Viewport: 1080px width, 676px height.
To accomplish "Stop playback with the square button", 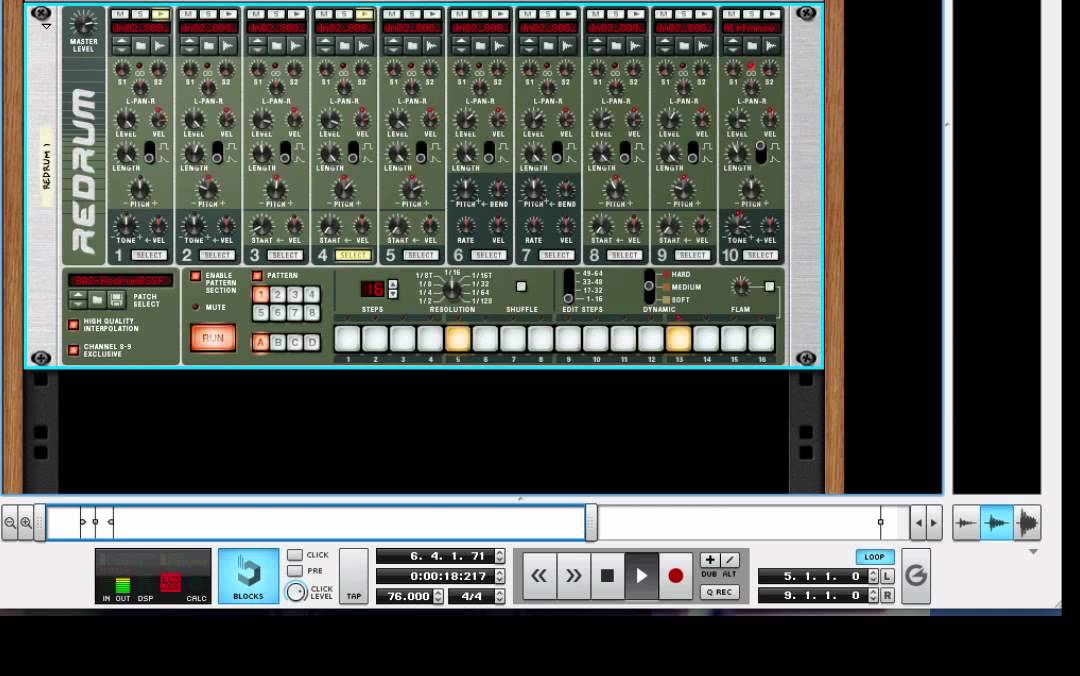I will coord(607,575).
